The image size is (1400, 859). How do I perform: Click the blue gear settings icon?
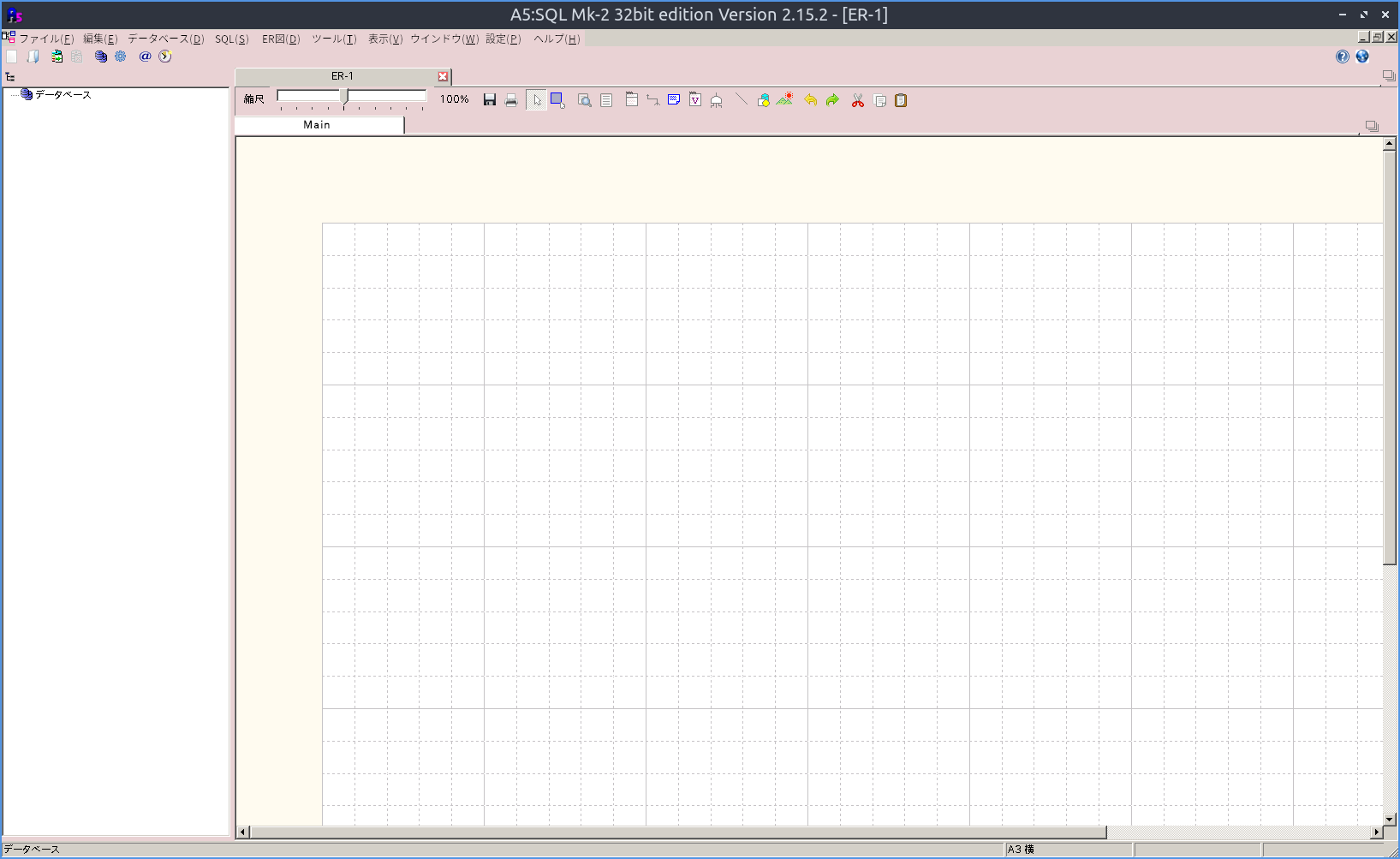coord(121,57)
